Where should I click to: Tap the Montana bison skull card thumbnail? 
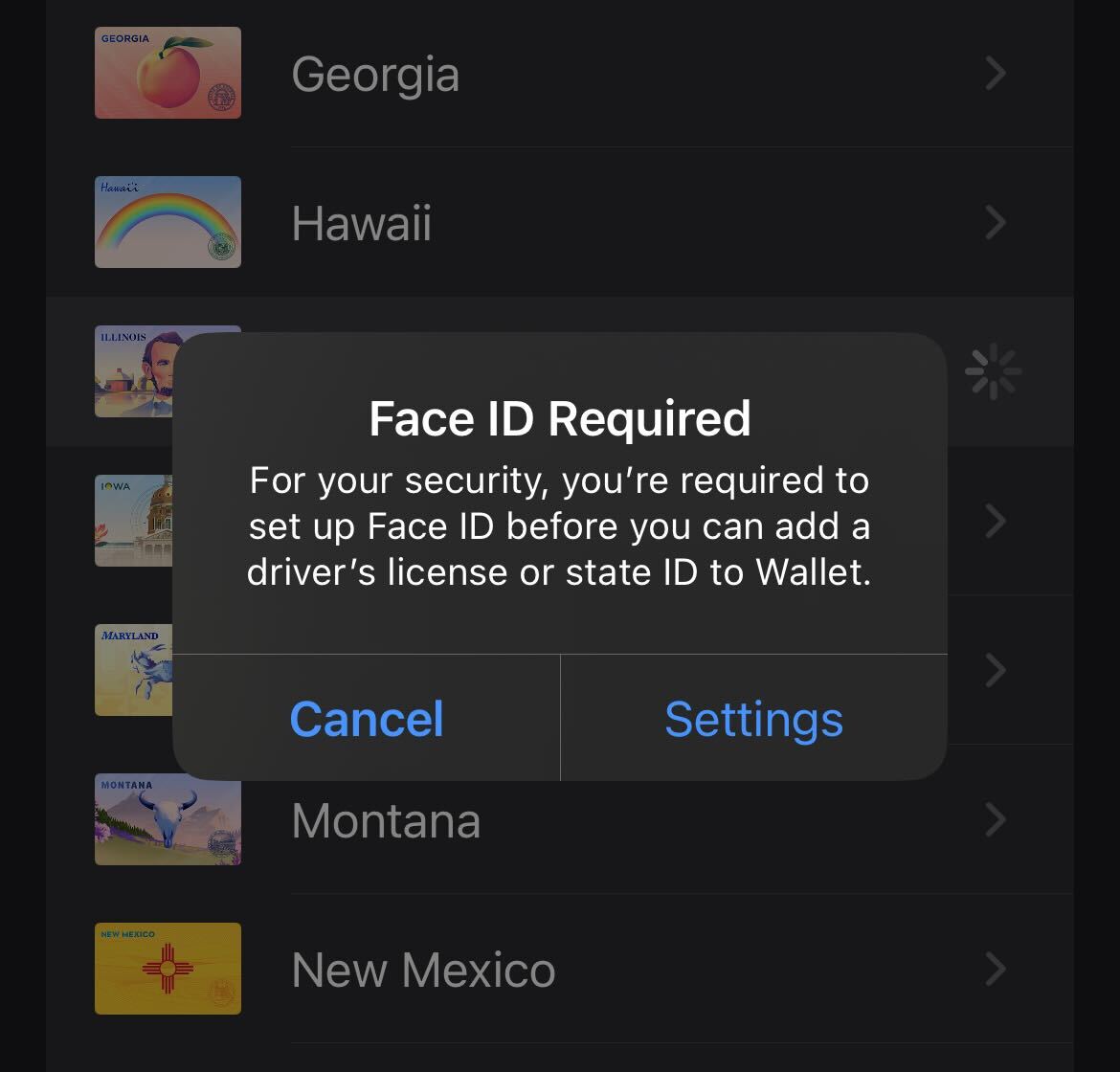coord(168,819)
